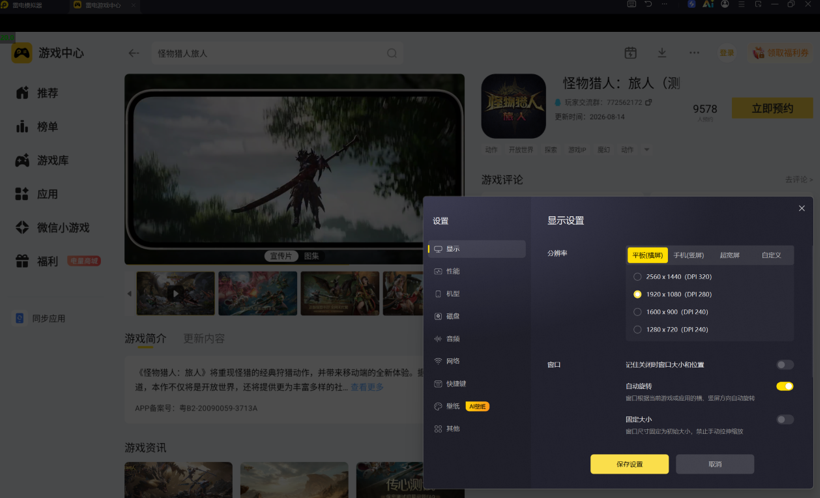Open 显示 settings in the sidebar
The width and height of the screenshot is (820, 498).
coord(476,249)
